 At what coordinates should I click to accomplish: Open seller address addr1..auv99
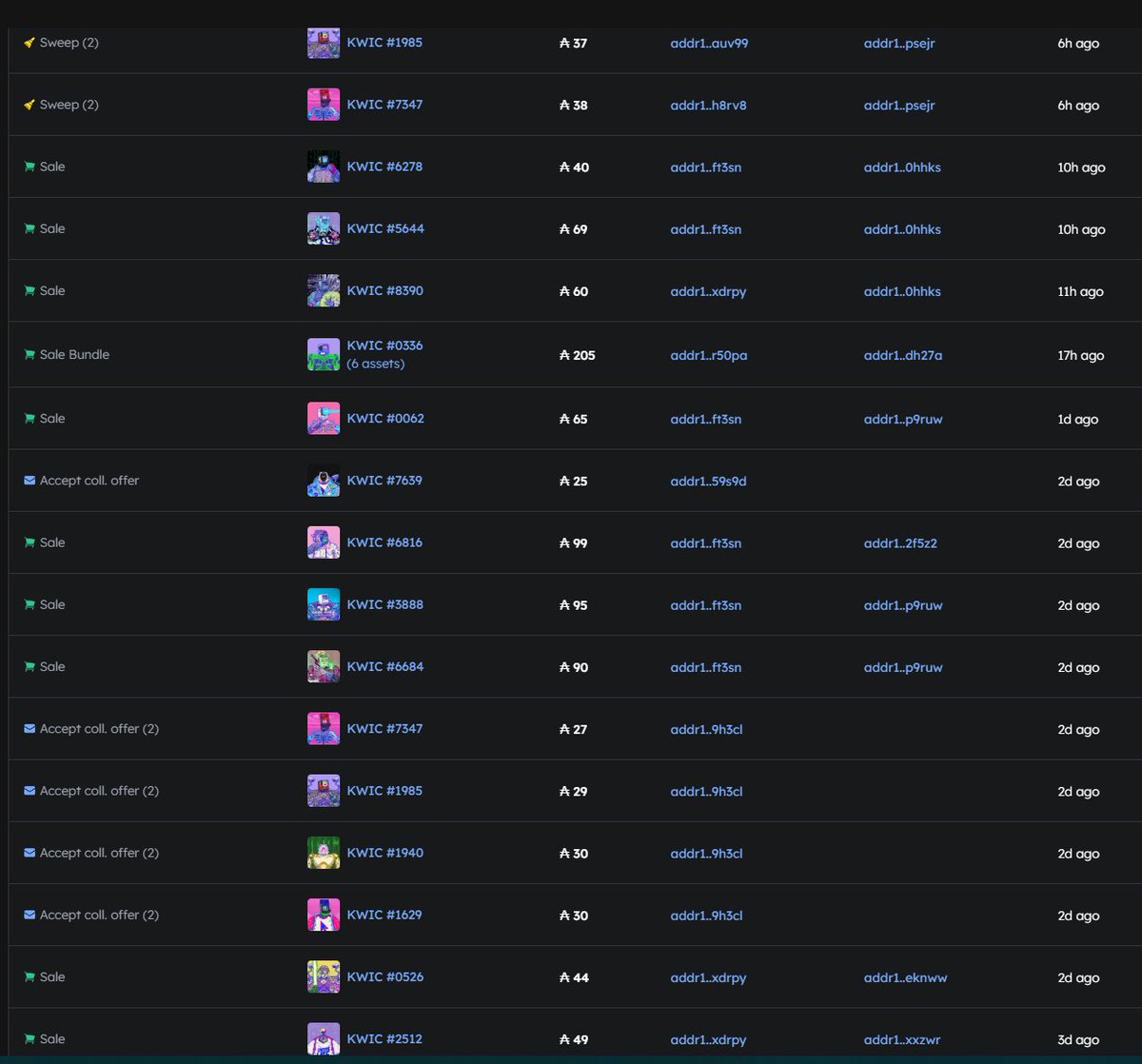point(709,44)
